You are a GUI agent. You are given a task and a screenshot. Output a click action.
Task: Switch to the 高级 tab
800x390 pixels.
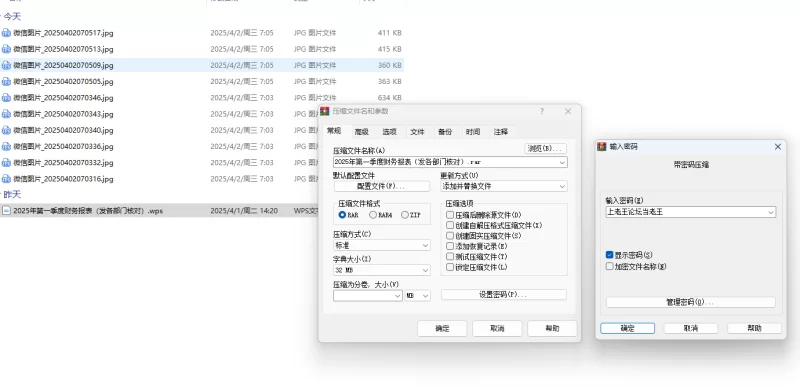[362, 132]
